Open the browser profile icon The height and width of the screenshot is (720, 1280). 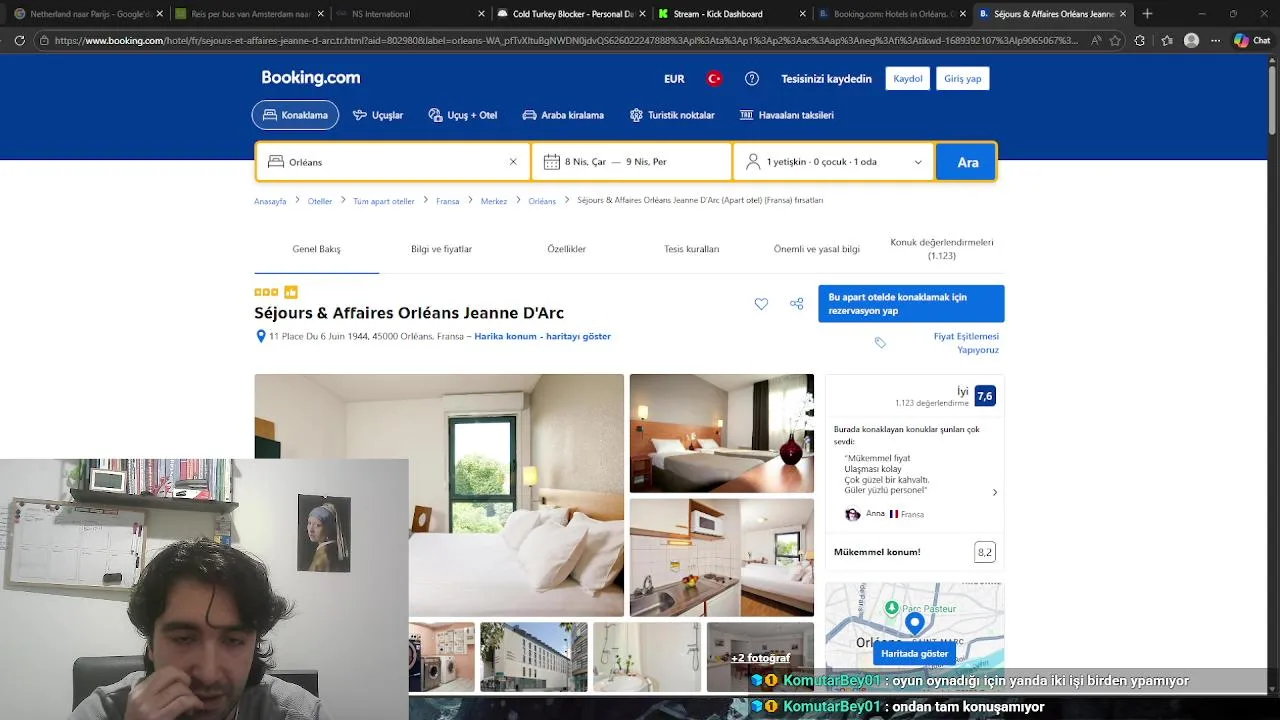pos(1191,40)
